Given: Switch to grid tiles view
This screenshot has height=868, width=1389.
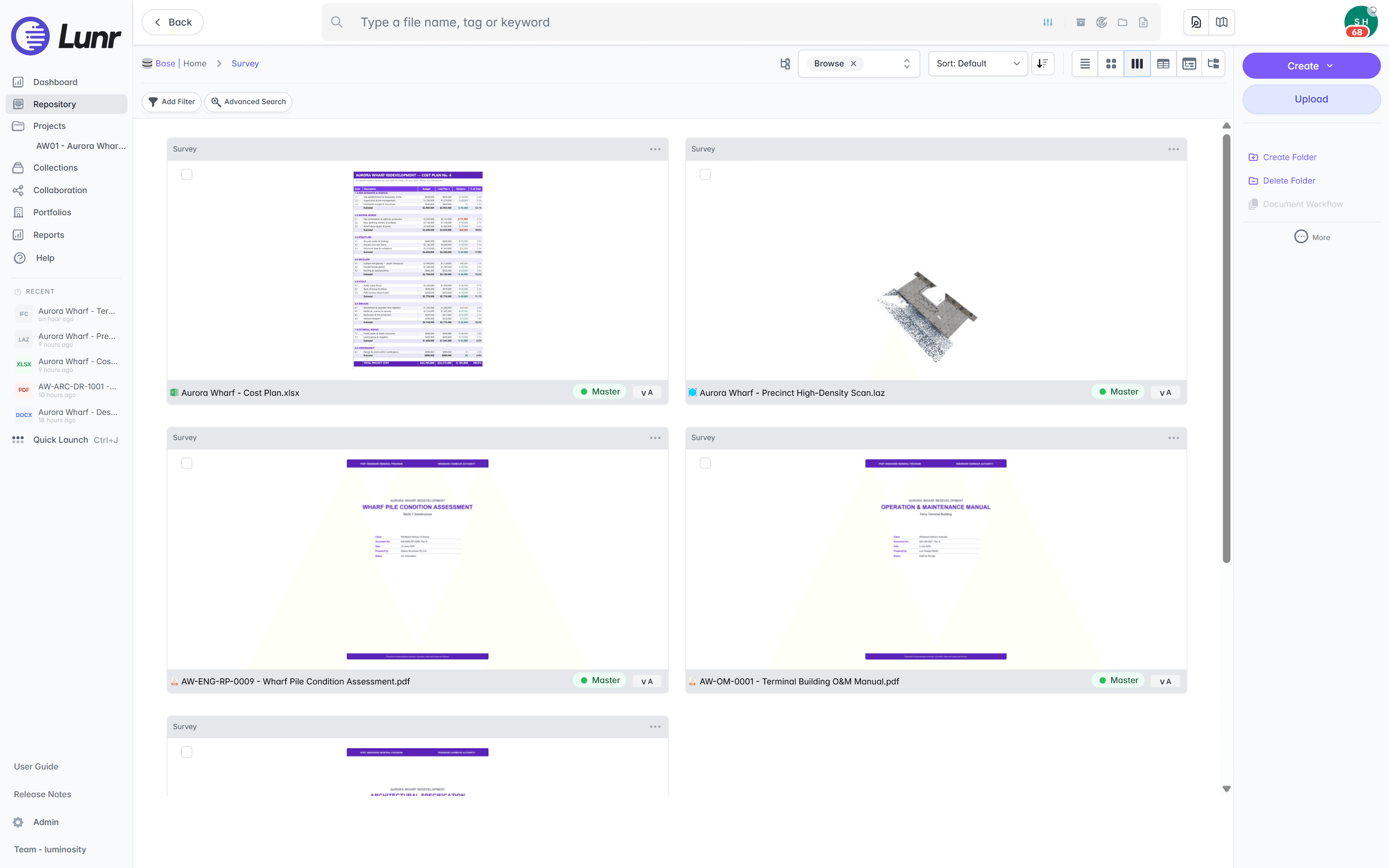Looking at the screenshot, I should tap(1111, 64).
